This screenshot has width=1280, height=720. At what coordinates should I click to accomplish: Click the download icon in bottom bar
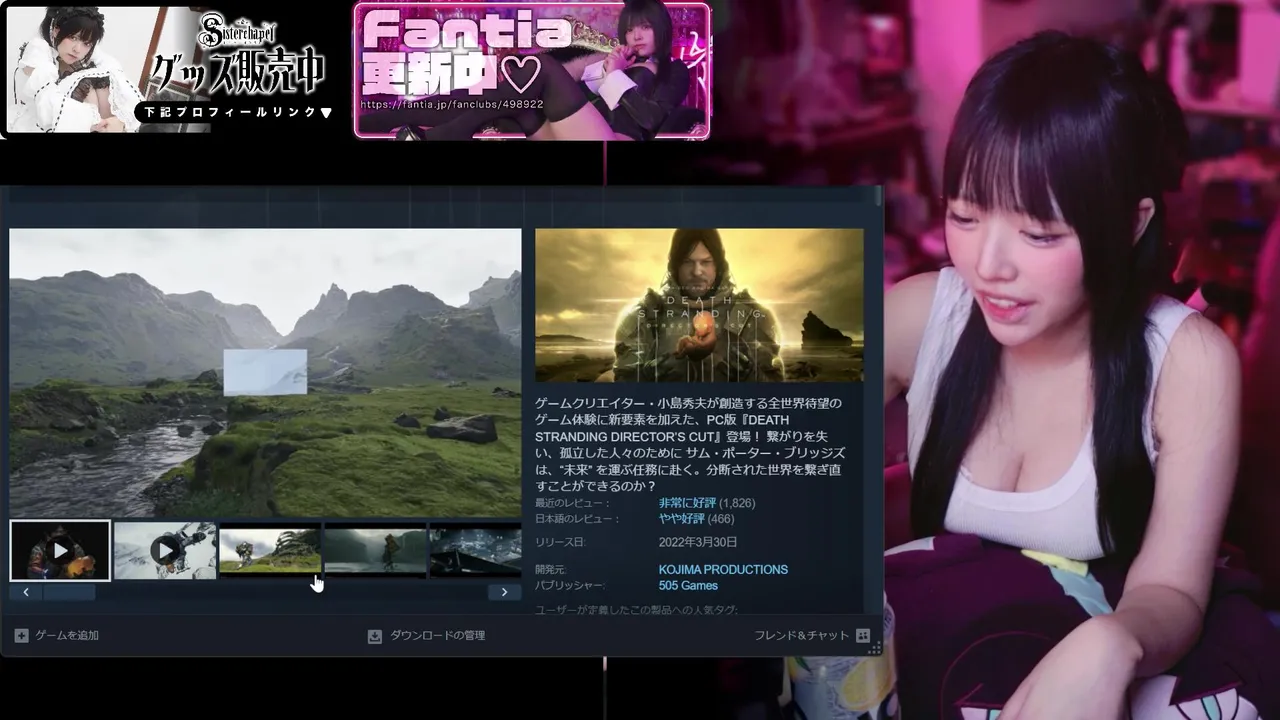[x=375, y=635]
